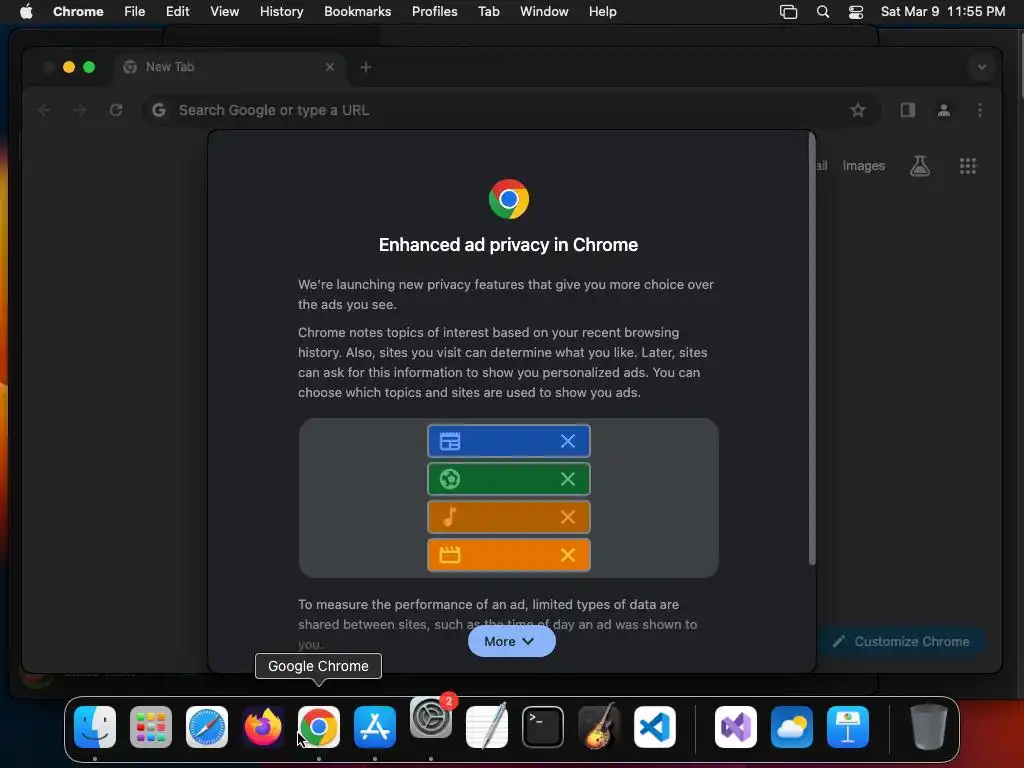Viewport: 1024px width, 768px height.
Task: Open Control Center in the menu bar
Action: coord(856,12)
